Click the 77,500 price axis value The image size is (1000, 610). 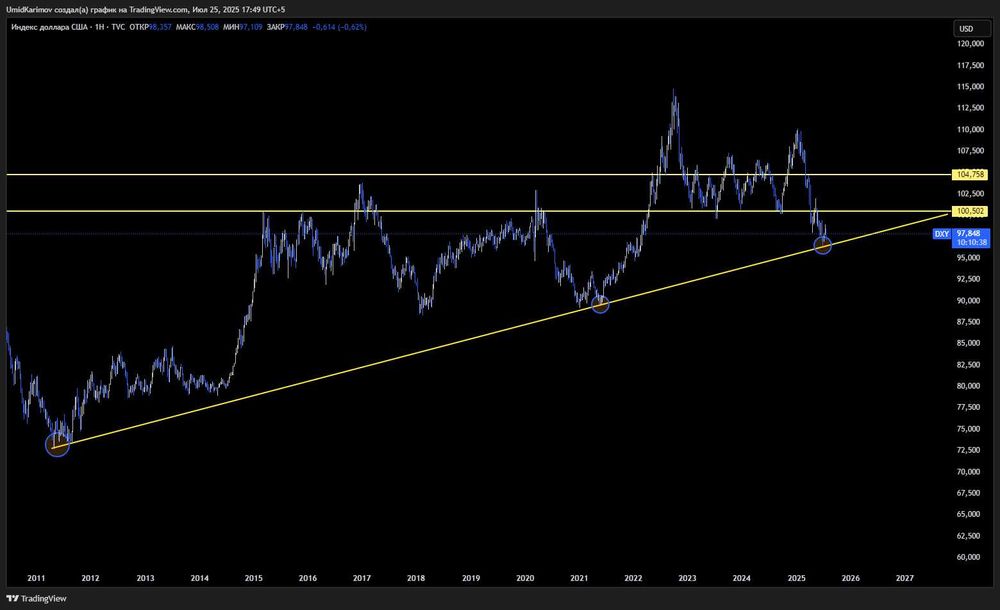(969, 407)
